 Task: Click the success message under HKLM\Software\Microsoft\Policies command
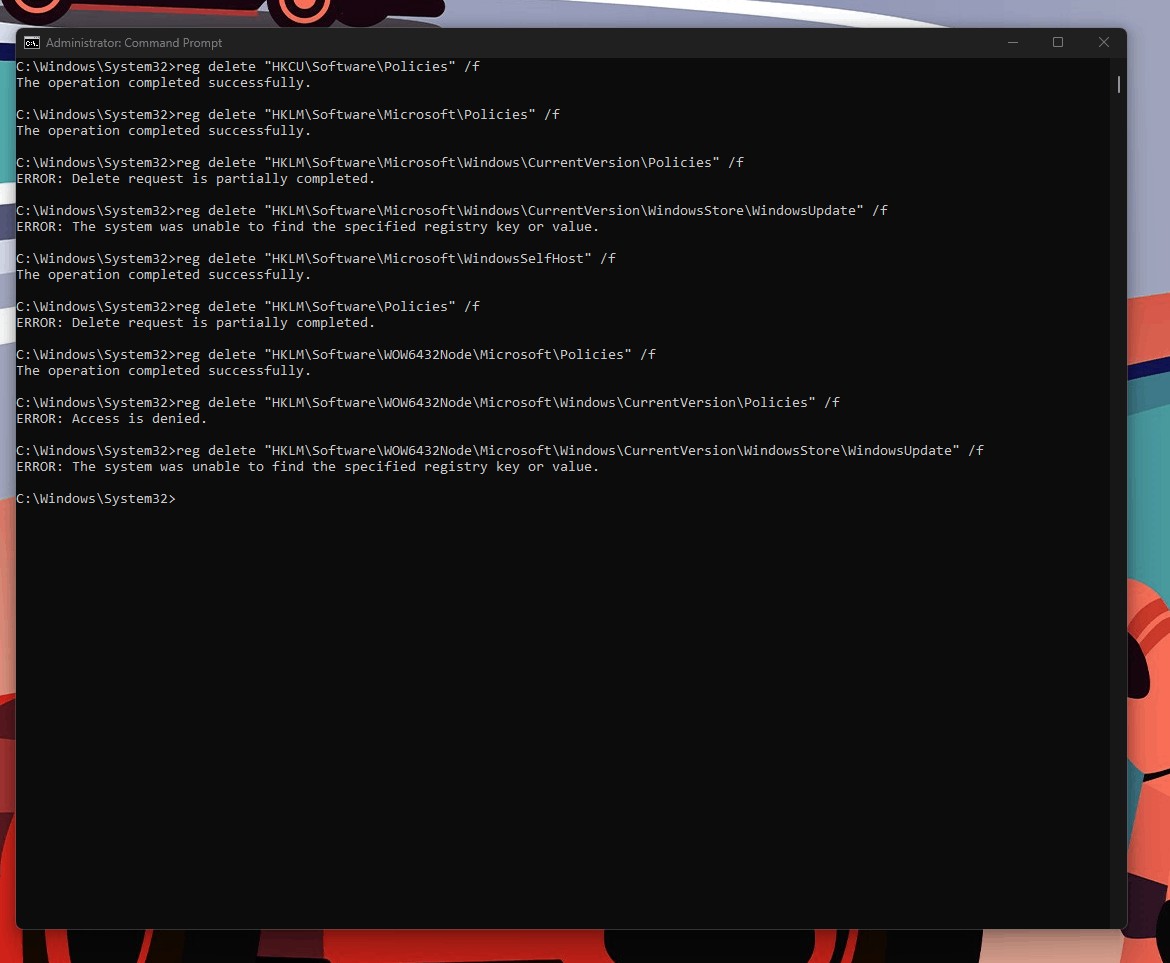163,131
